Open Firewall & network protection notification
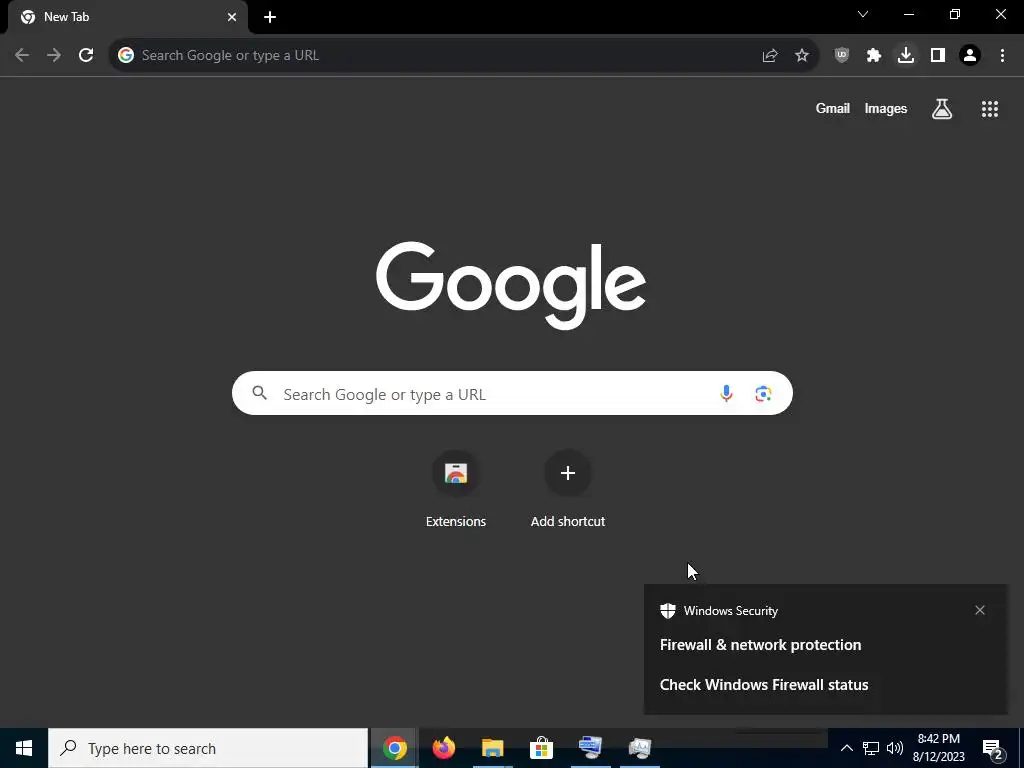The width and height of the screenshot is (1024, 768). [x=760, y=645]
